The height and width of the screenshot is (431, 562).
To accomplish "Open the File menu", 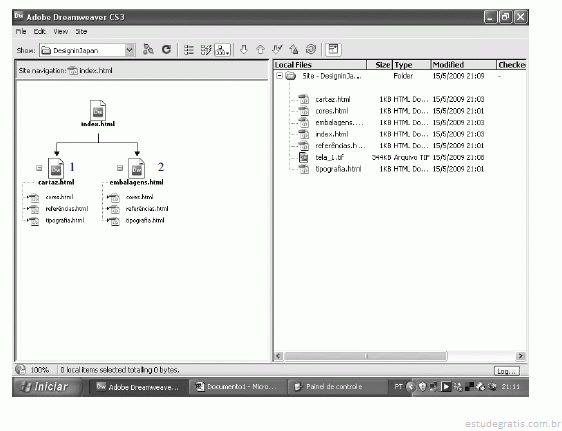I will tap(21, 32).
